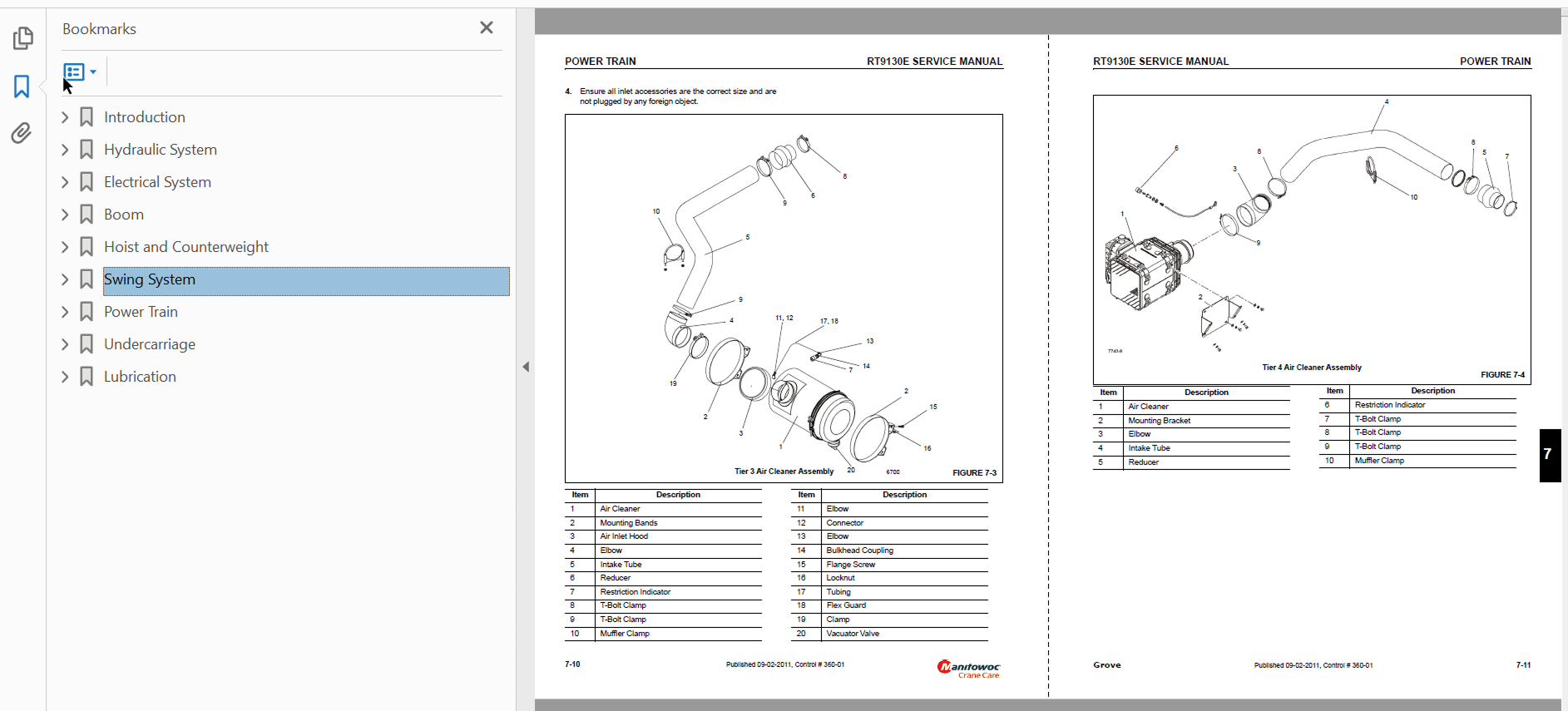This screenshot has height=711, width=1568.
Task: Click the Tier 4 Air Cleaner Assembly diagram
Action: 1312,239
